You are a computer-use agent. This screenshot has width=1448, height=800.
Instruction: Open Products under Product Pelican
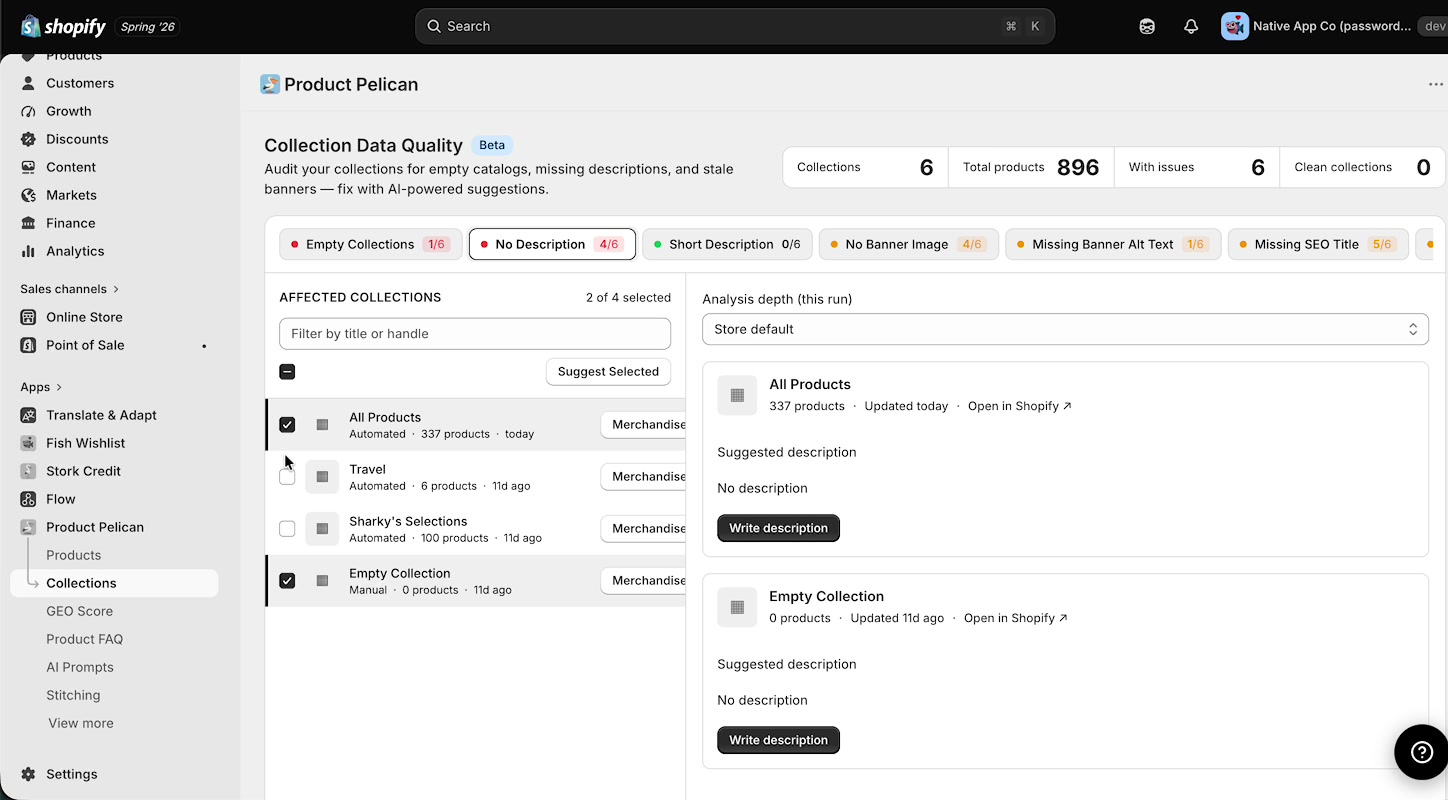(x=73, y=555)
